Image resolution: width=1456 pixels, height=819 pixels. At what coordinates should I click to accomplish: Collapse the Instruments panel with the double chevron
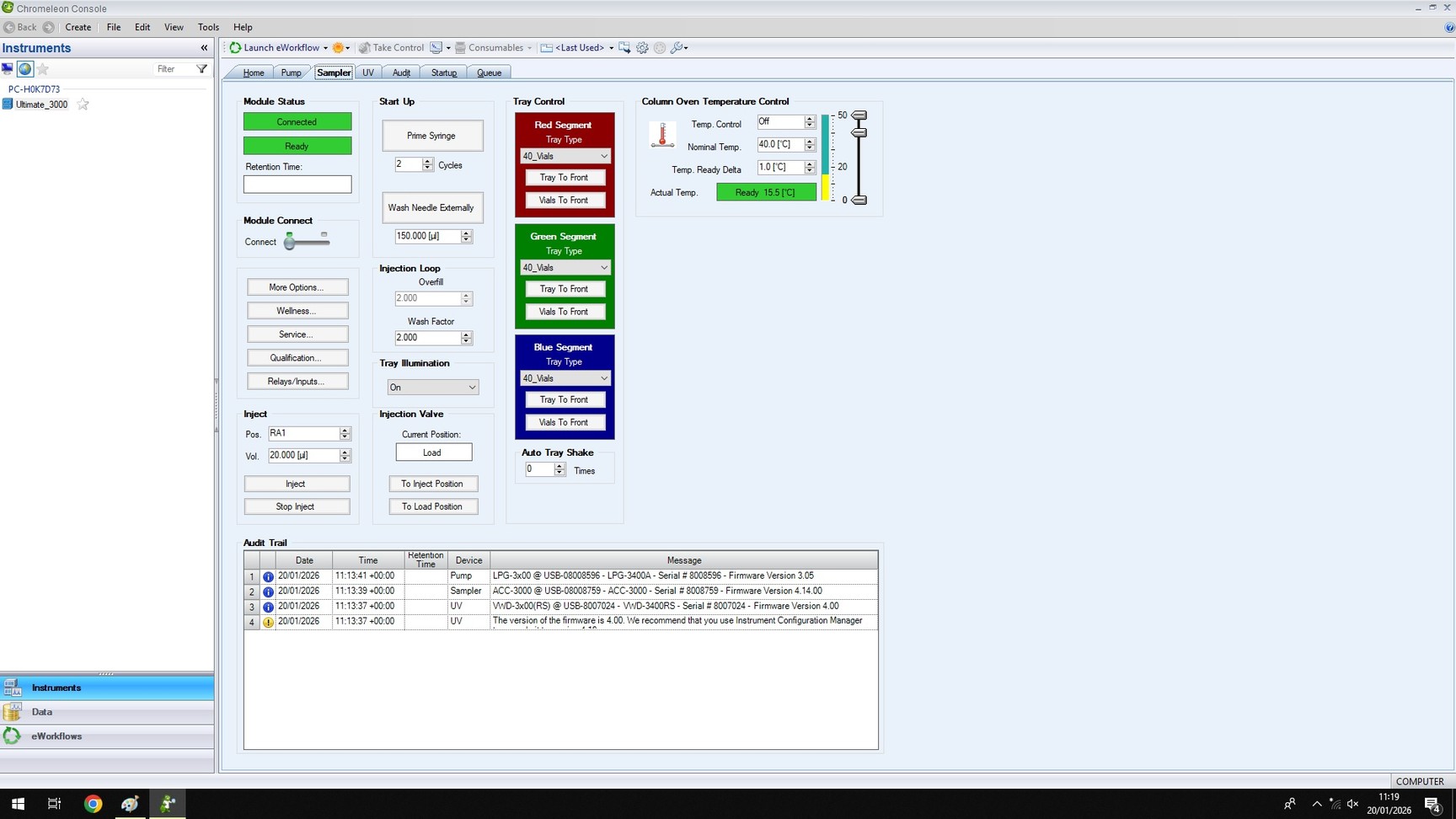[203, 48]
